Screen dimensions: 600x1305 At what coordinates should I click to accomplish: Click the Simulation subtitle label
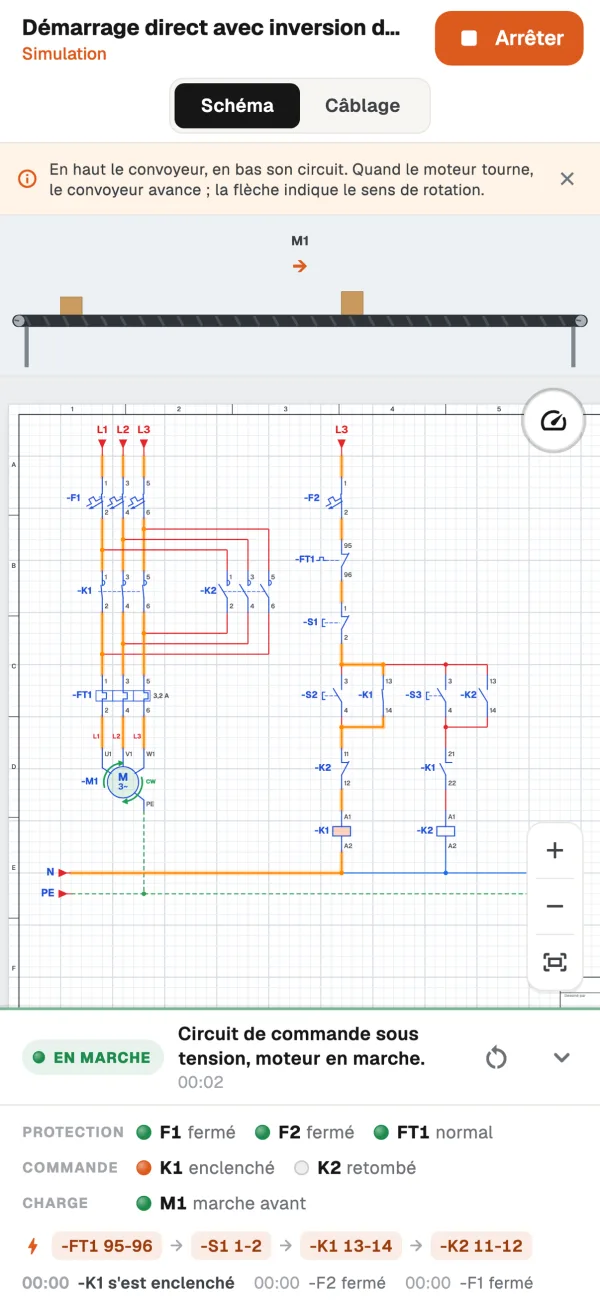coord(64,54)
